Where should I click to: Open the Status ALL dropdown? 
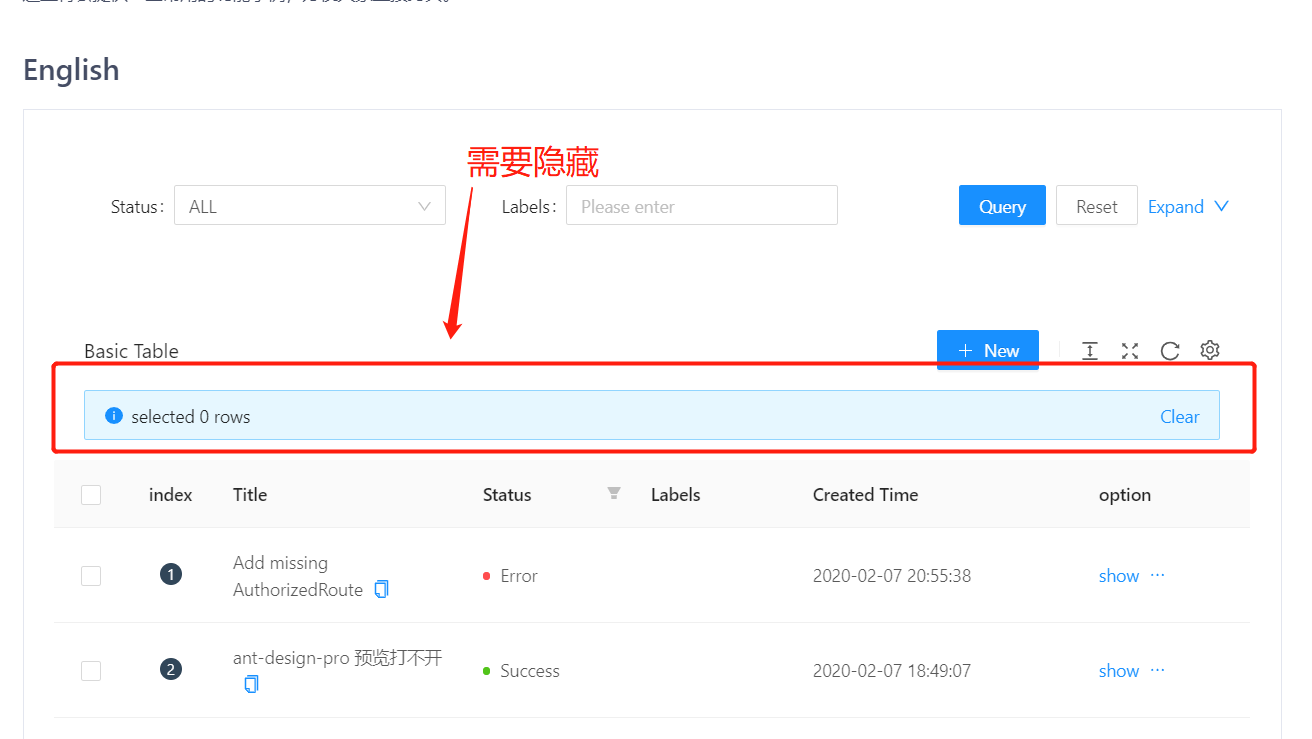(x=310, y=205)
